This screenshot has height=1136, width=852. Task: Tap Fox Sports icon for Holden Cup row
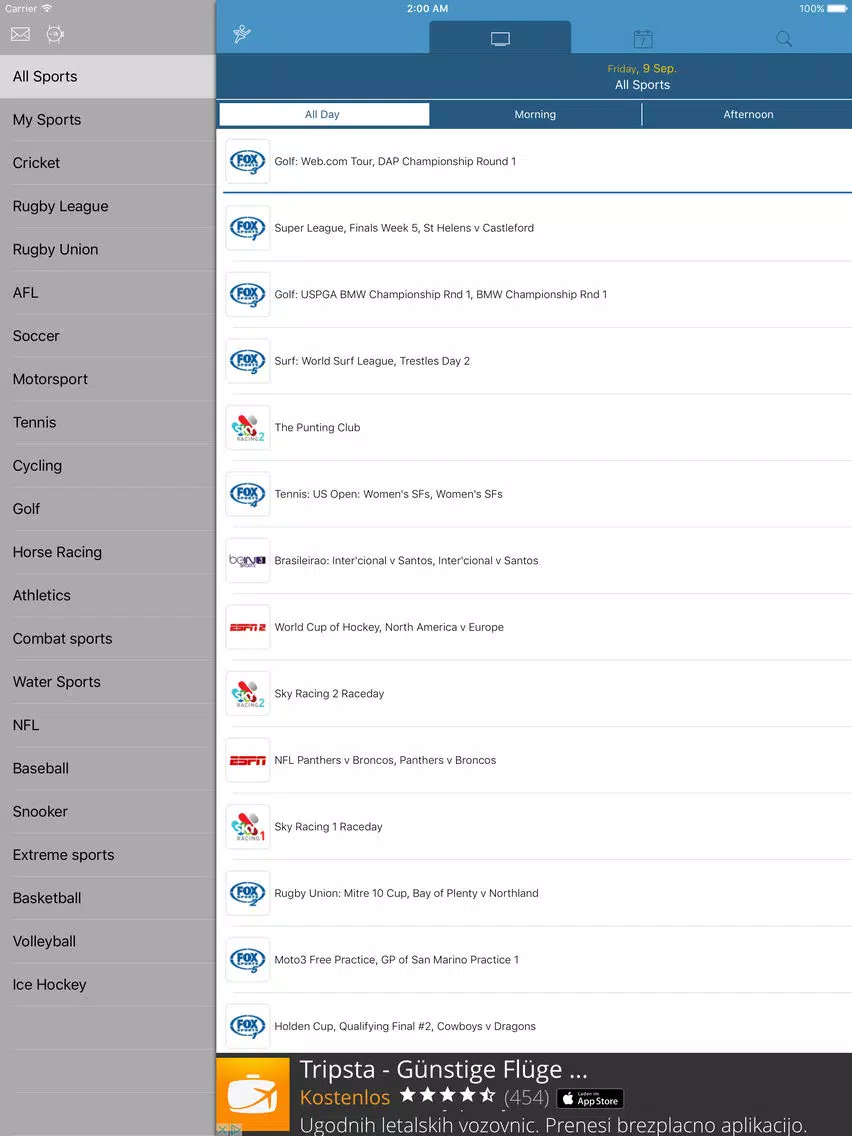point(248,1026)
